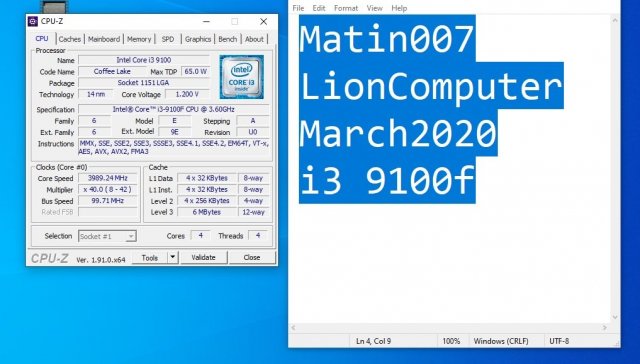Click the line Matin007 in Notepad

click(387, 39)
